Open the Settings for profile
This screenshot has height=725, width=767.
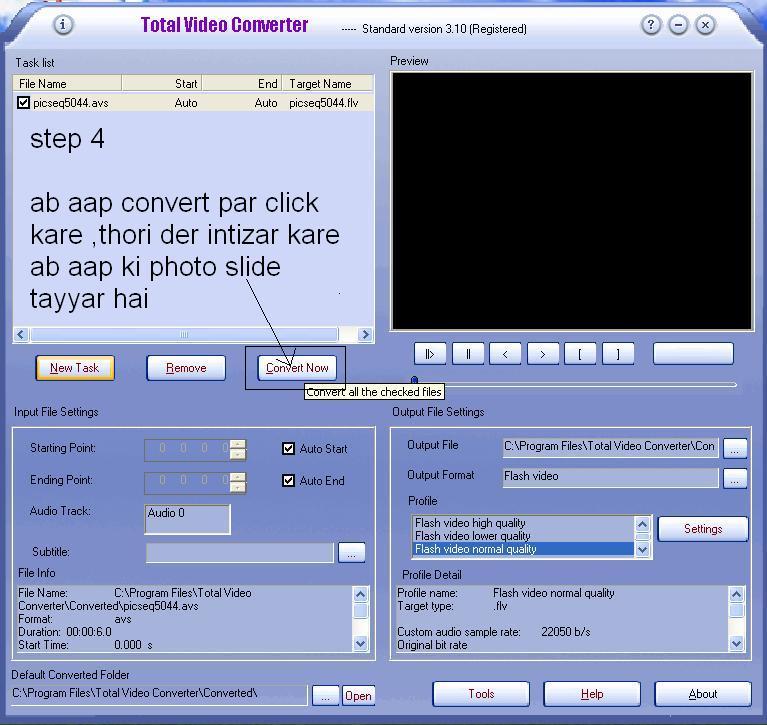(703, 529)
